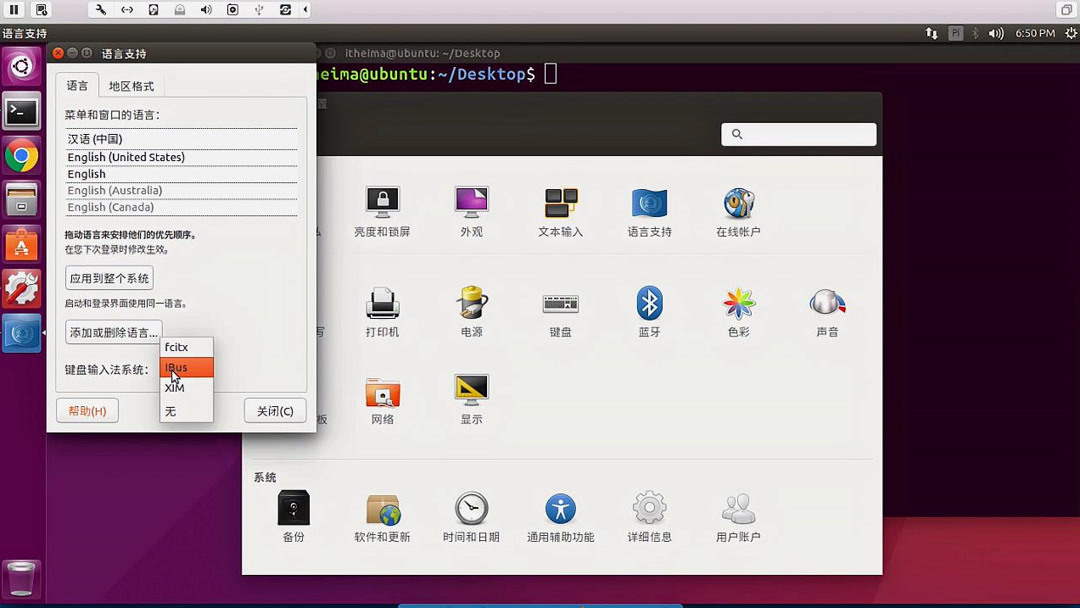This screenshot has height=608, width=1080.
Task: Switch to the 语言 tab
Action: pos(77,85)
